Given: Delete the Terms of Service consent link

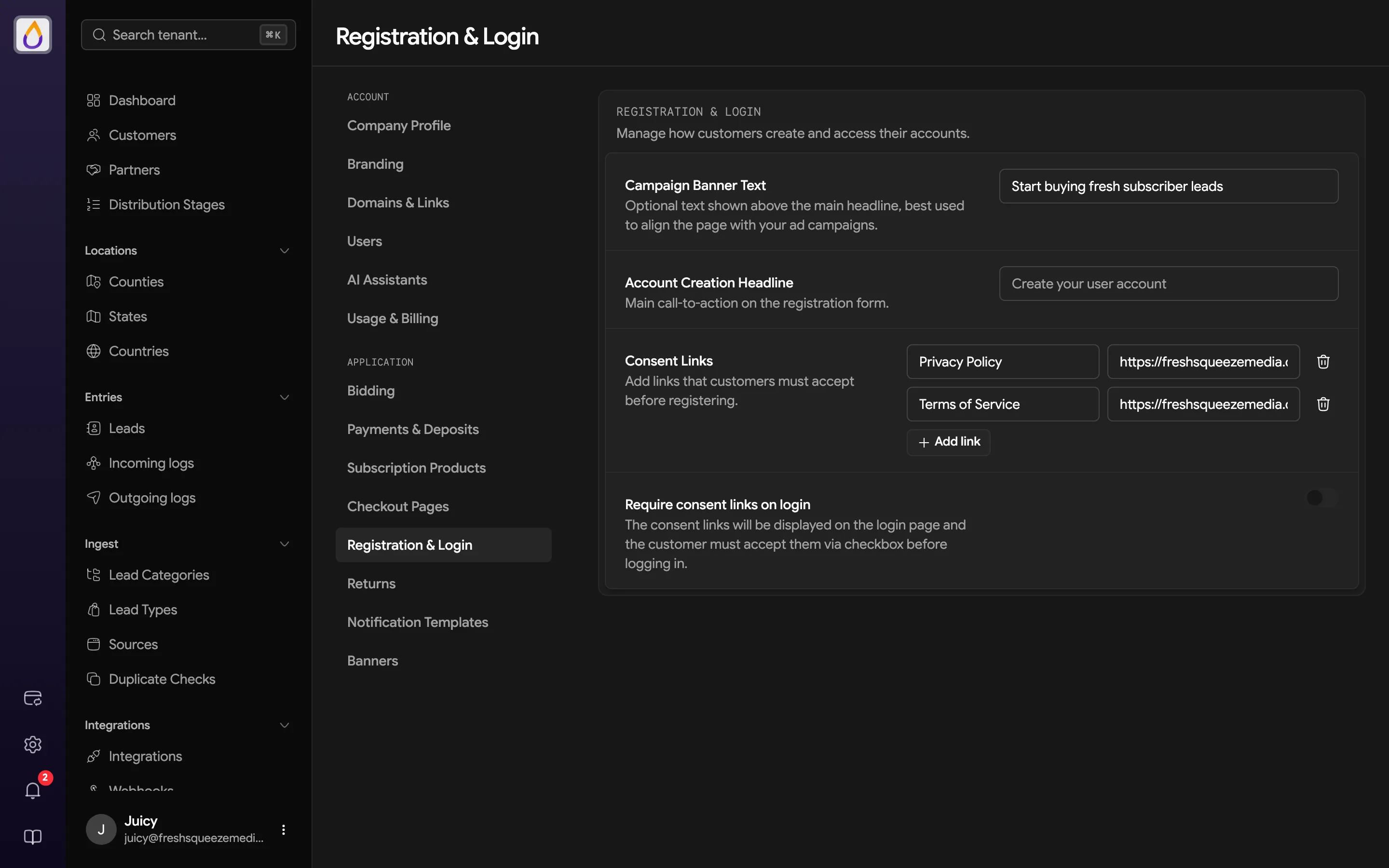Looking at the screenshot, I should point(1323,404).
